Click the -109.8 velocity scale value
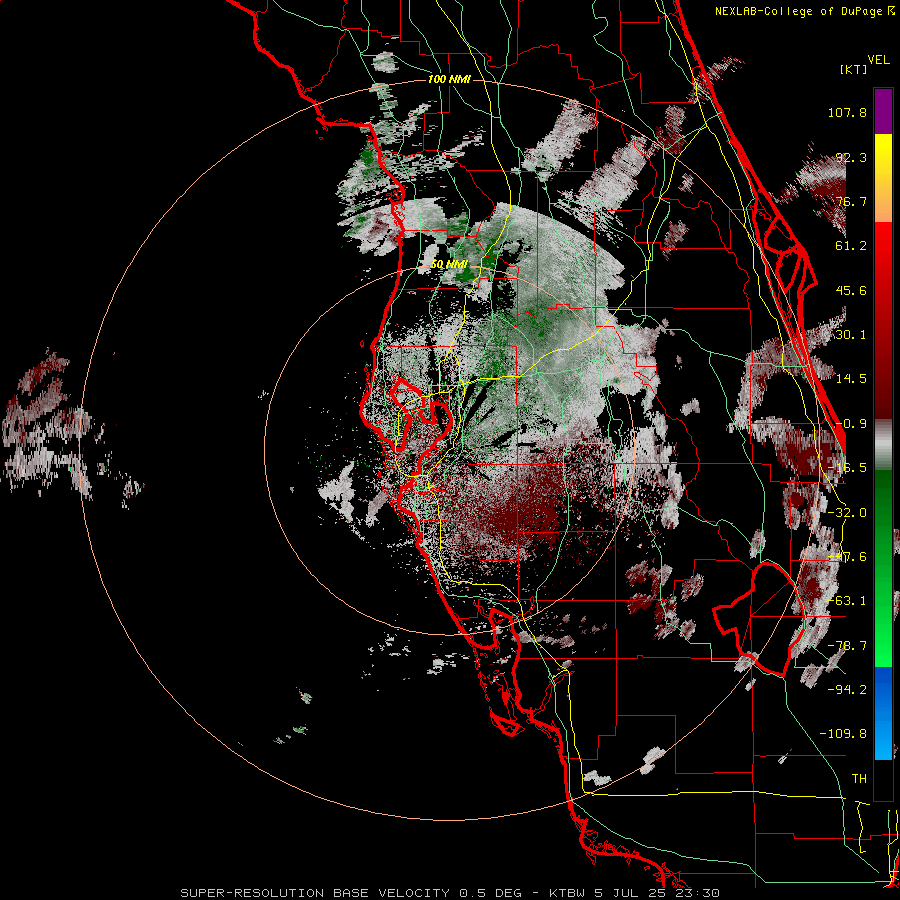The height and width of the screenshot is (900, 900). coord(843,734)
